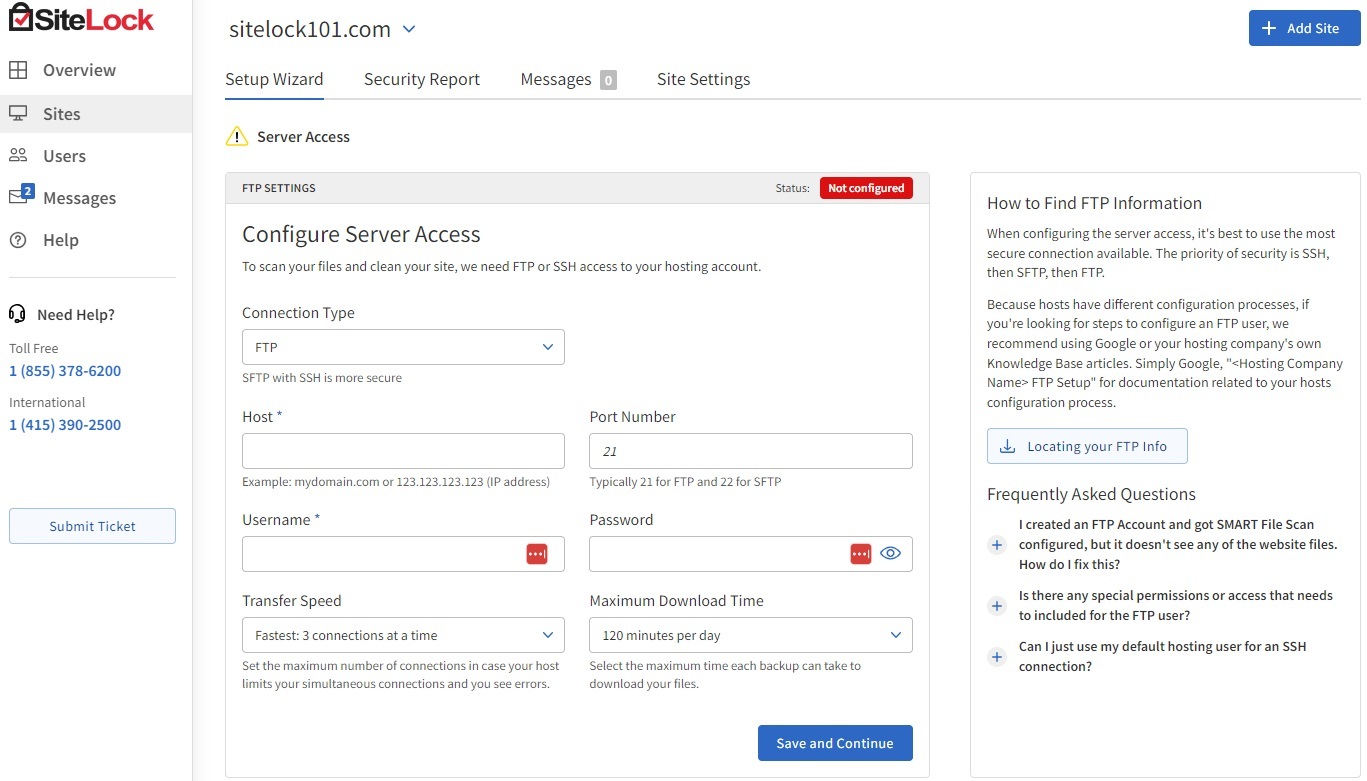Switch to the Security Report tab
The image size is (1367, 781).
click(421, 79)
